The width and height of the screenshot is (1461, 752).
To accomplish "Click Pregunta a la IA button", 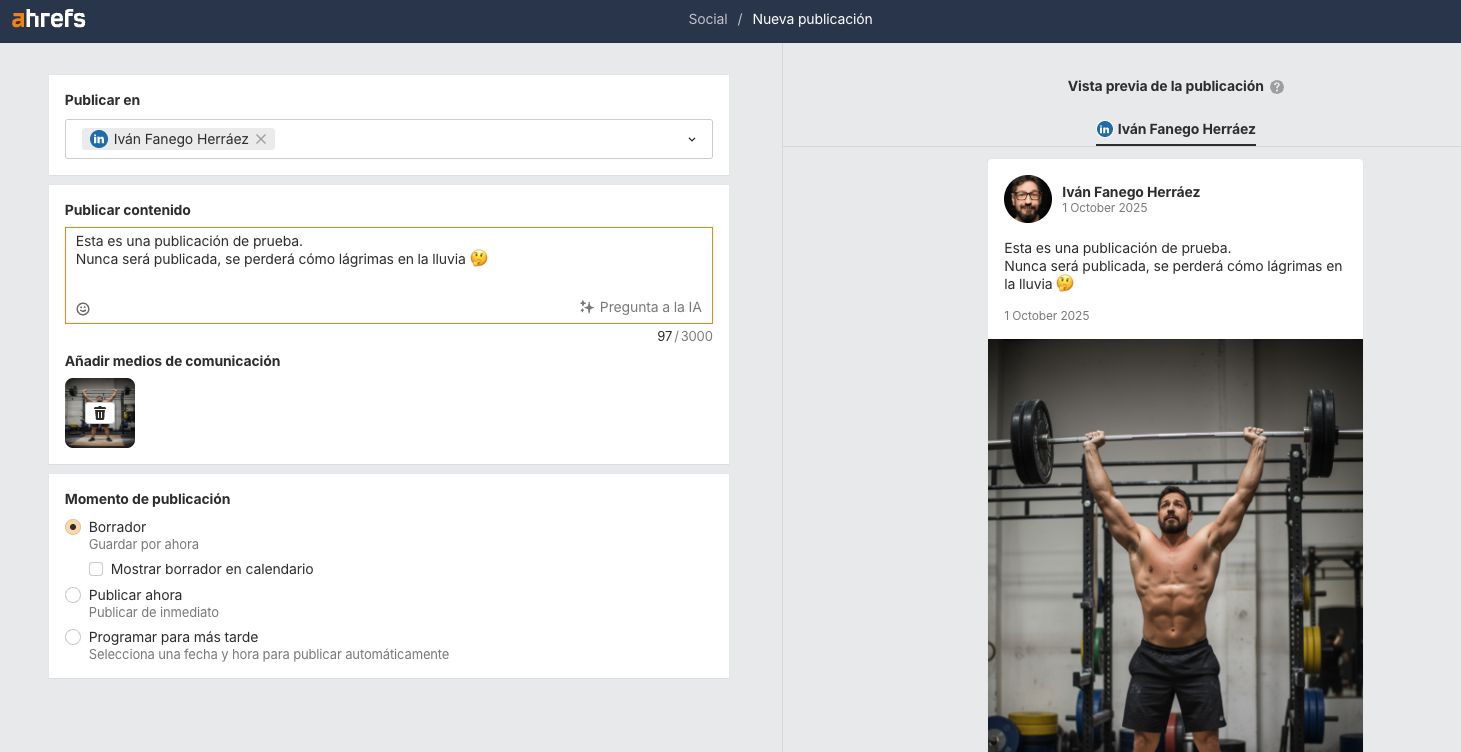I will point(650,307).
